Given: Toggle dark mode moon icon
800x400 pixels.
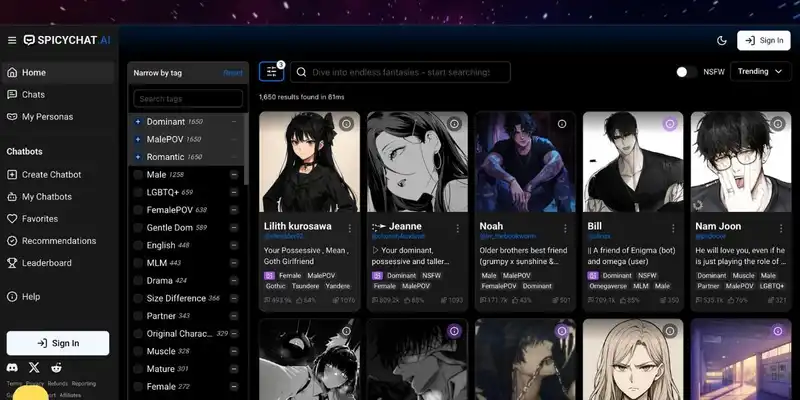Looking at the screenshot, I should pos(721,41).
